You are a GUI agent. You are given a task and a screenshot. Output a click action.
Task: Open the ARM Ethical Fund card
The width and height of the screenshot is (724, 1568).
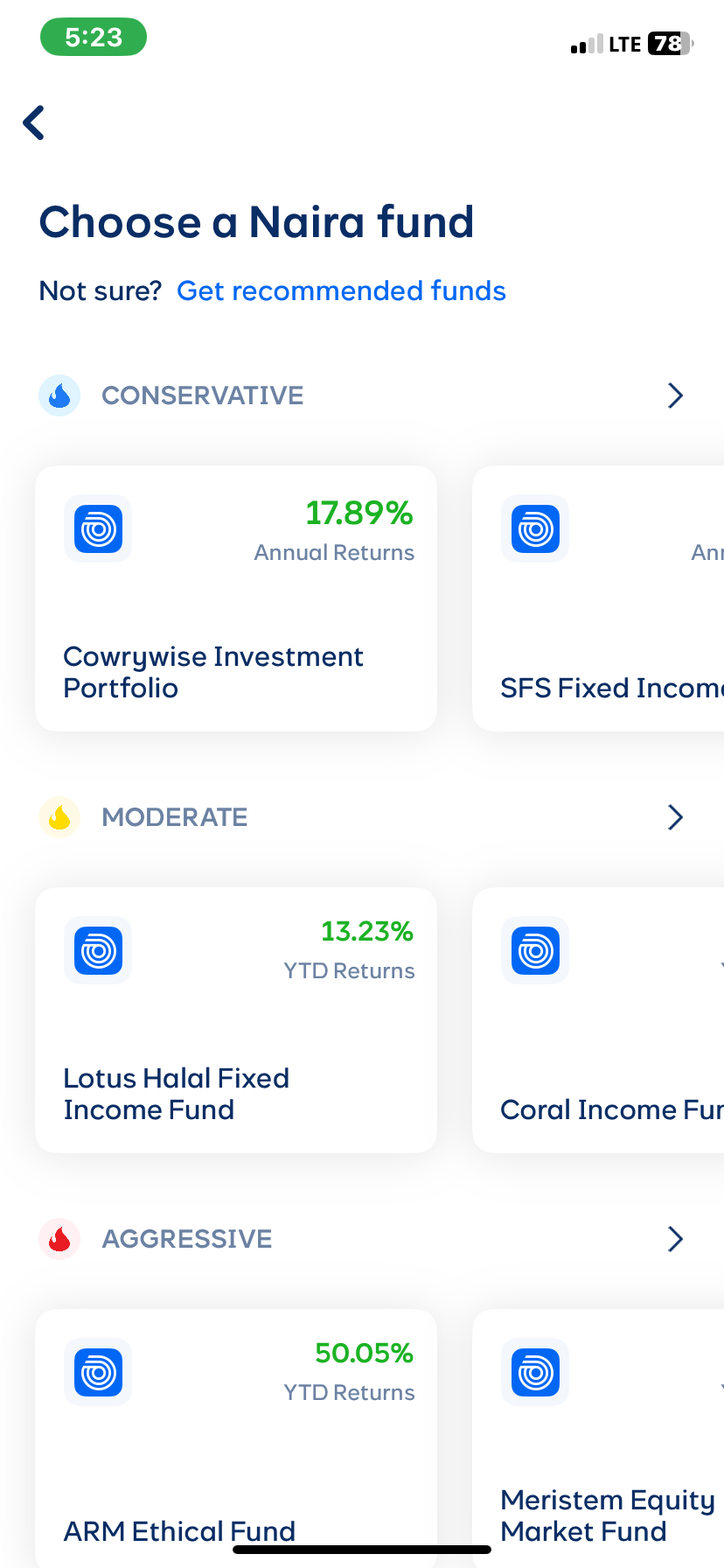[235, 1435]
